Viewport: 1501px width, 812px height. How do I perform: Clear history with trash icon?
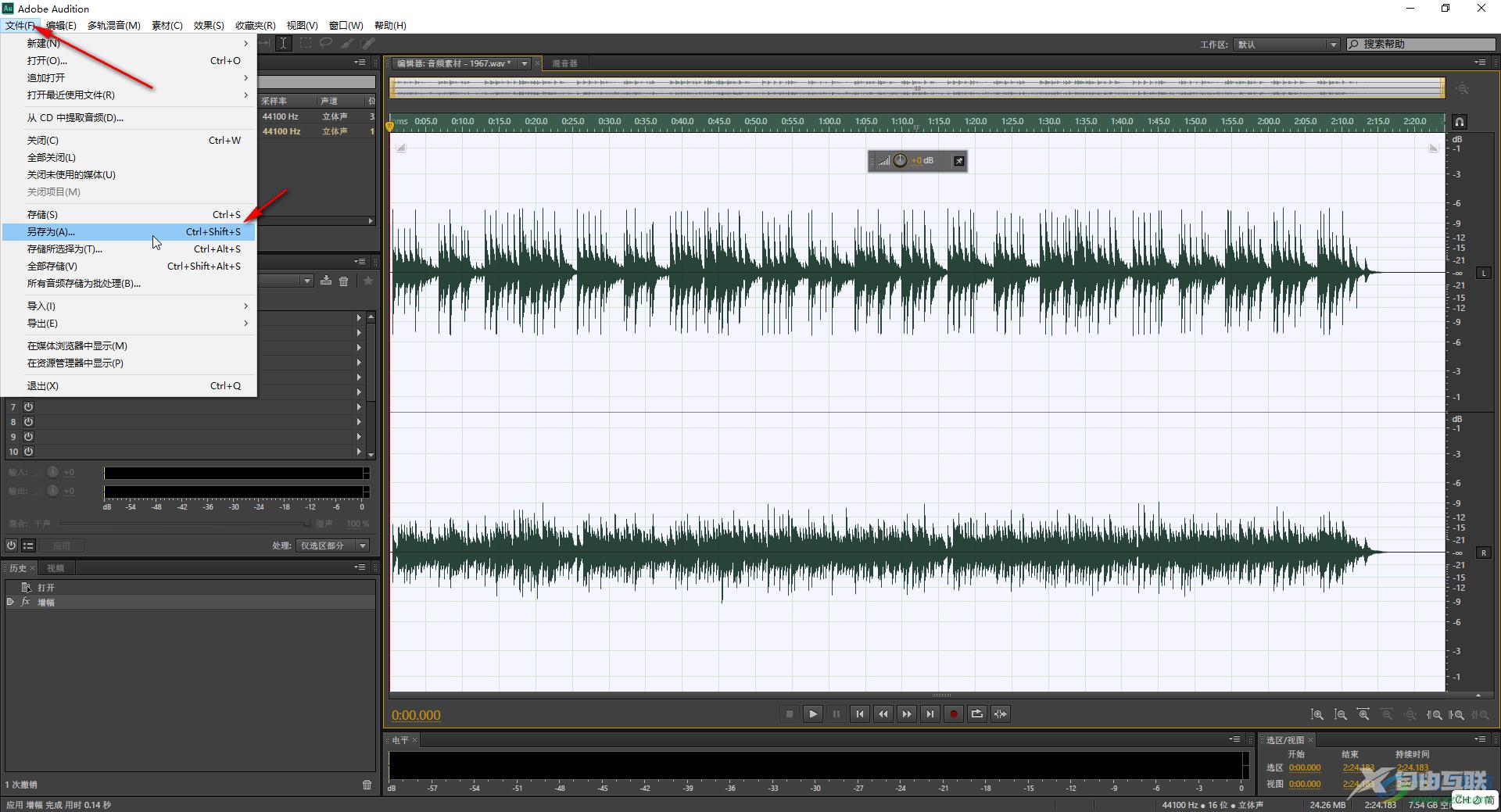[367, 785]
